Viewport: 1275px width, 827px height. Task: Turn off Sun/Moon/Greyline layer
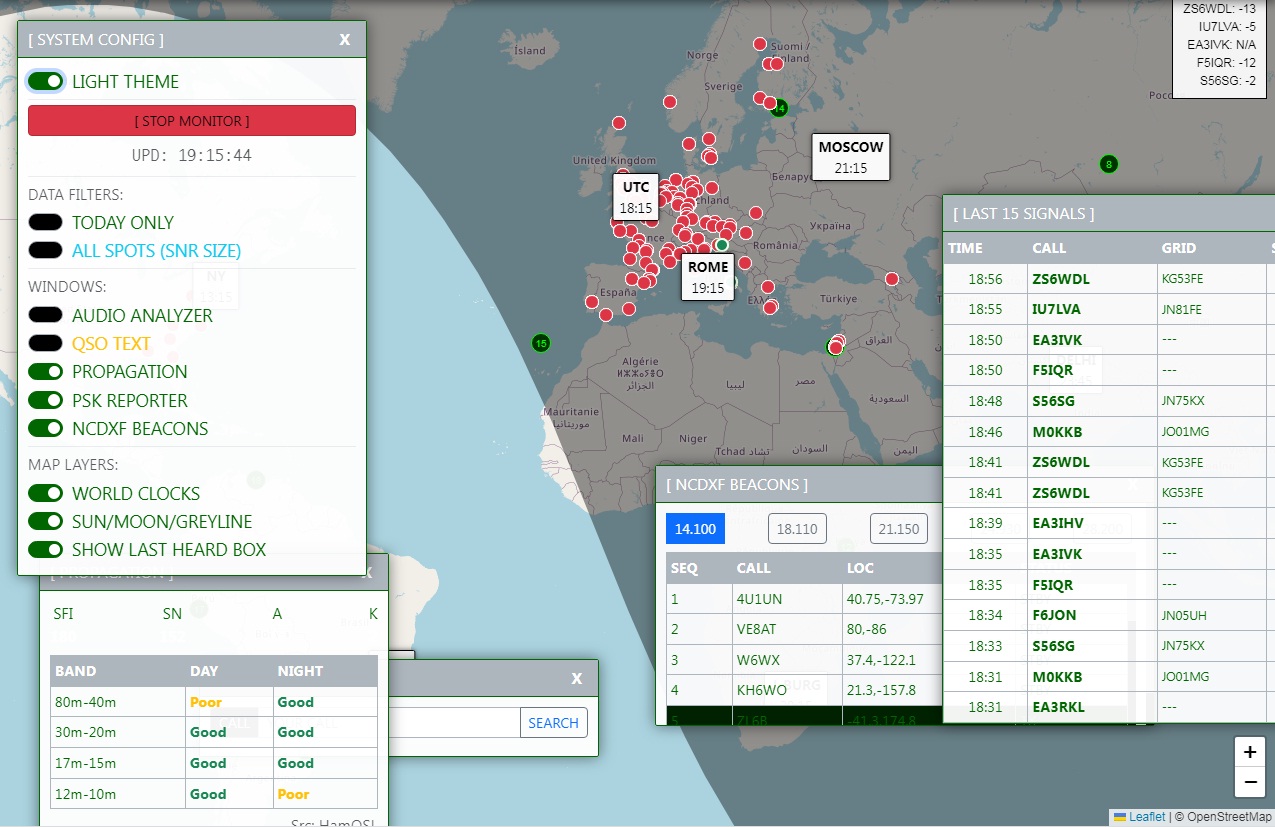click(x=46, y=521)
